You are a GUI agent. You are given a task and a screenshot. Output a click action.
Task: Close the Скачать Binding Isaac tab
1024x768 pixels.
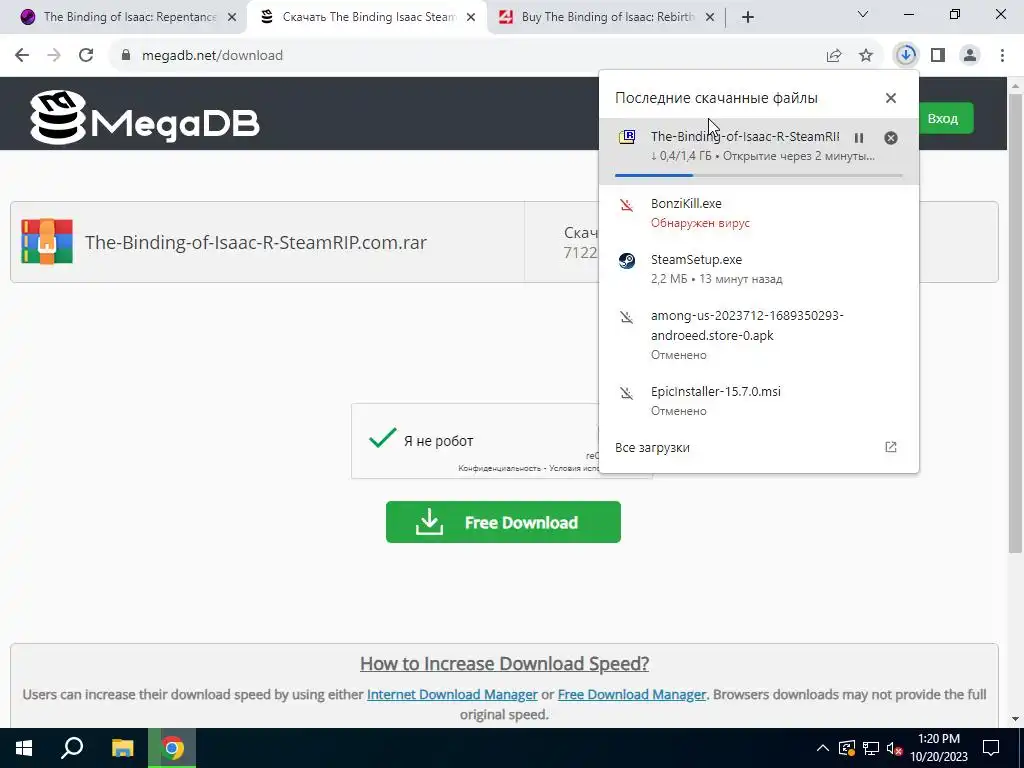point(471,17)
